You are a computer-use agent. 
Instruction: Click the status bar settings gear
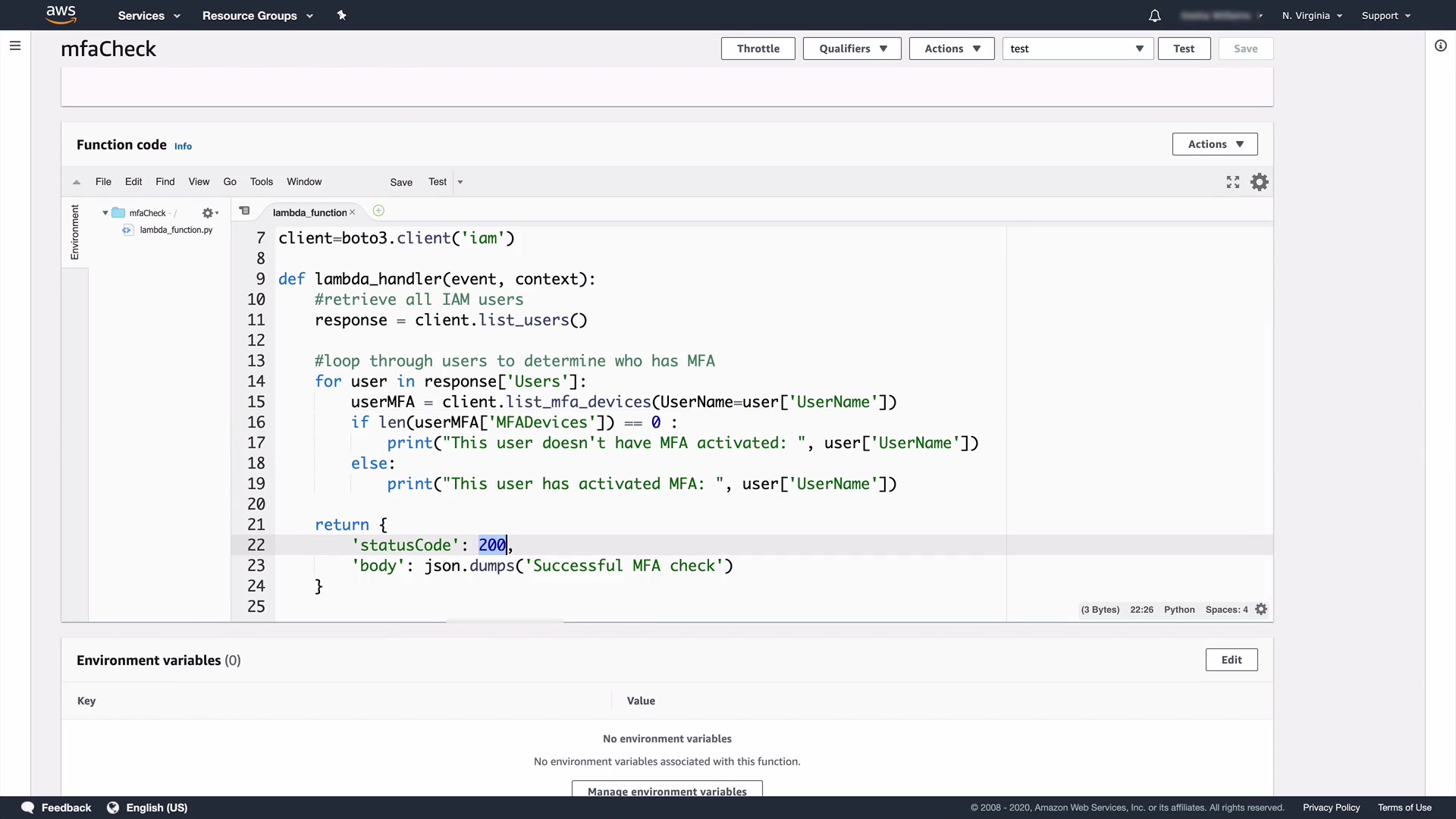pos(1261,610)
